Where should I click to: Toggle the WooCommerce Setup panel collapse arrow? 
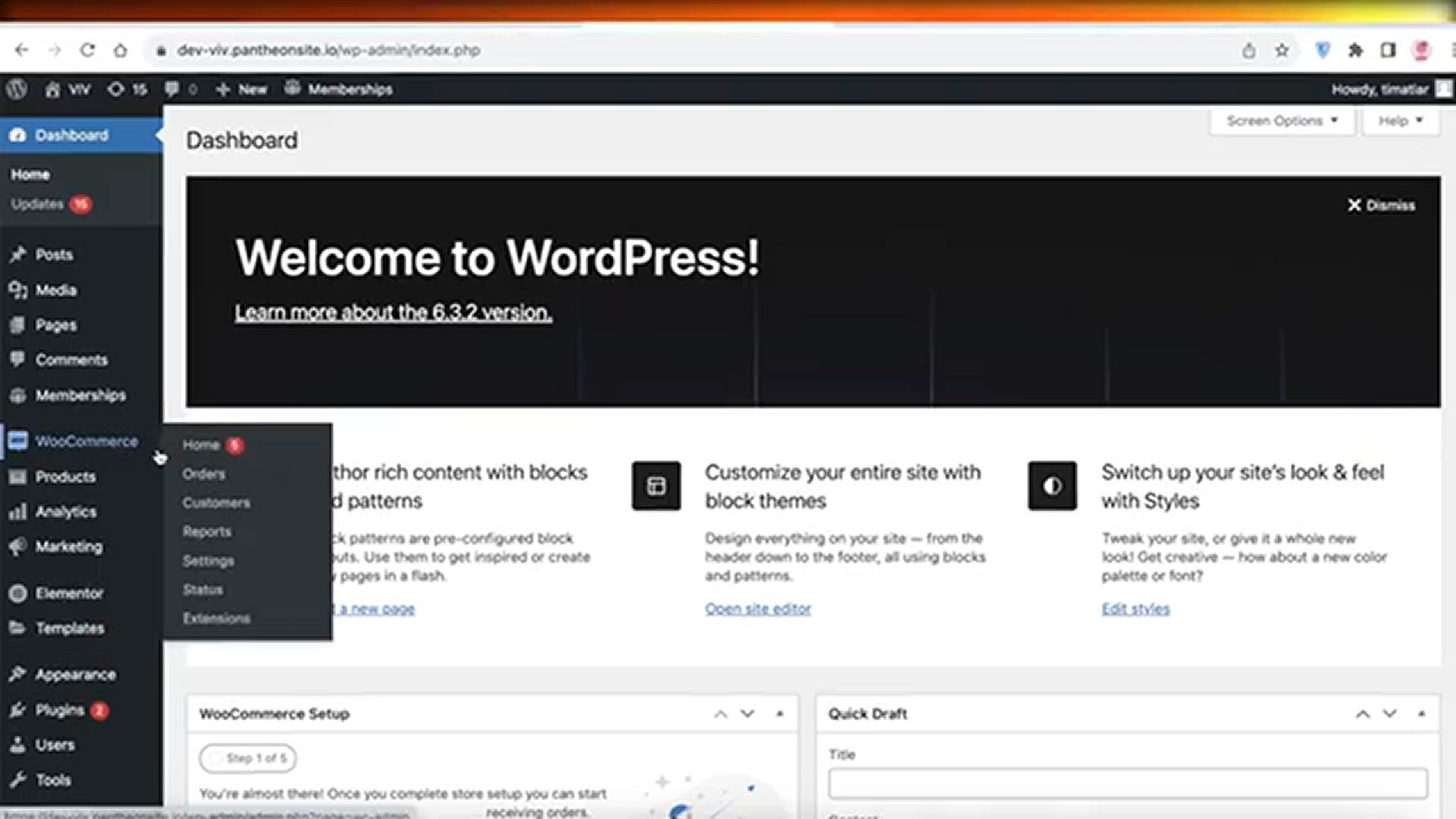click(x=780, y=714)
